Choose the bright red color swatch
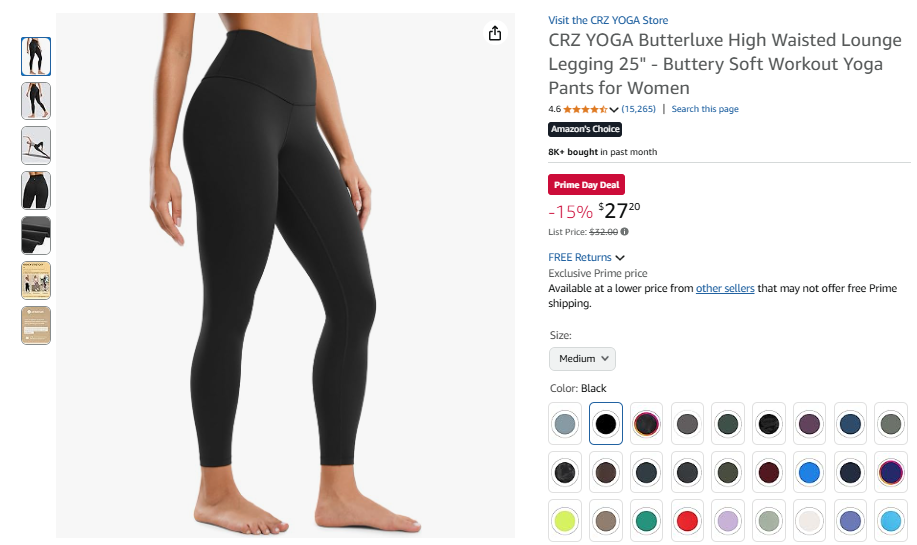 687,520
